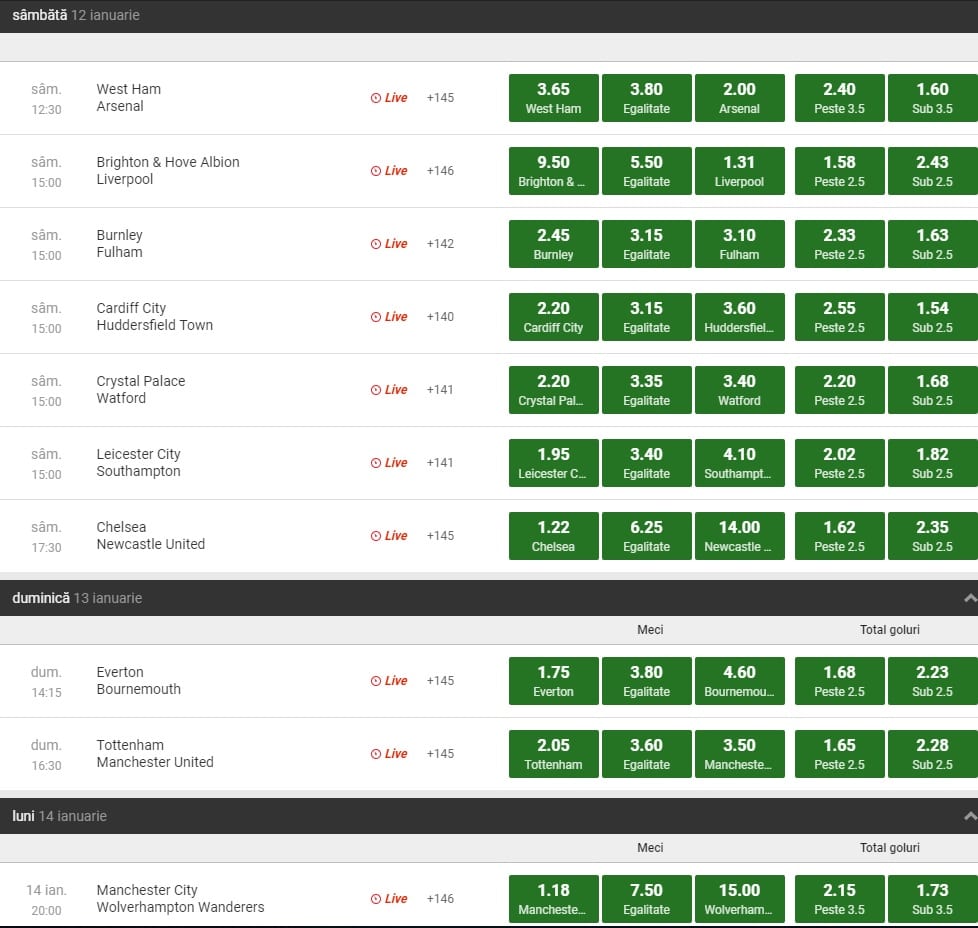Show +146 more markets for Brighton match
This screenshot has height=928, width=978.
click(440, 171)
